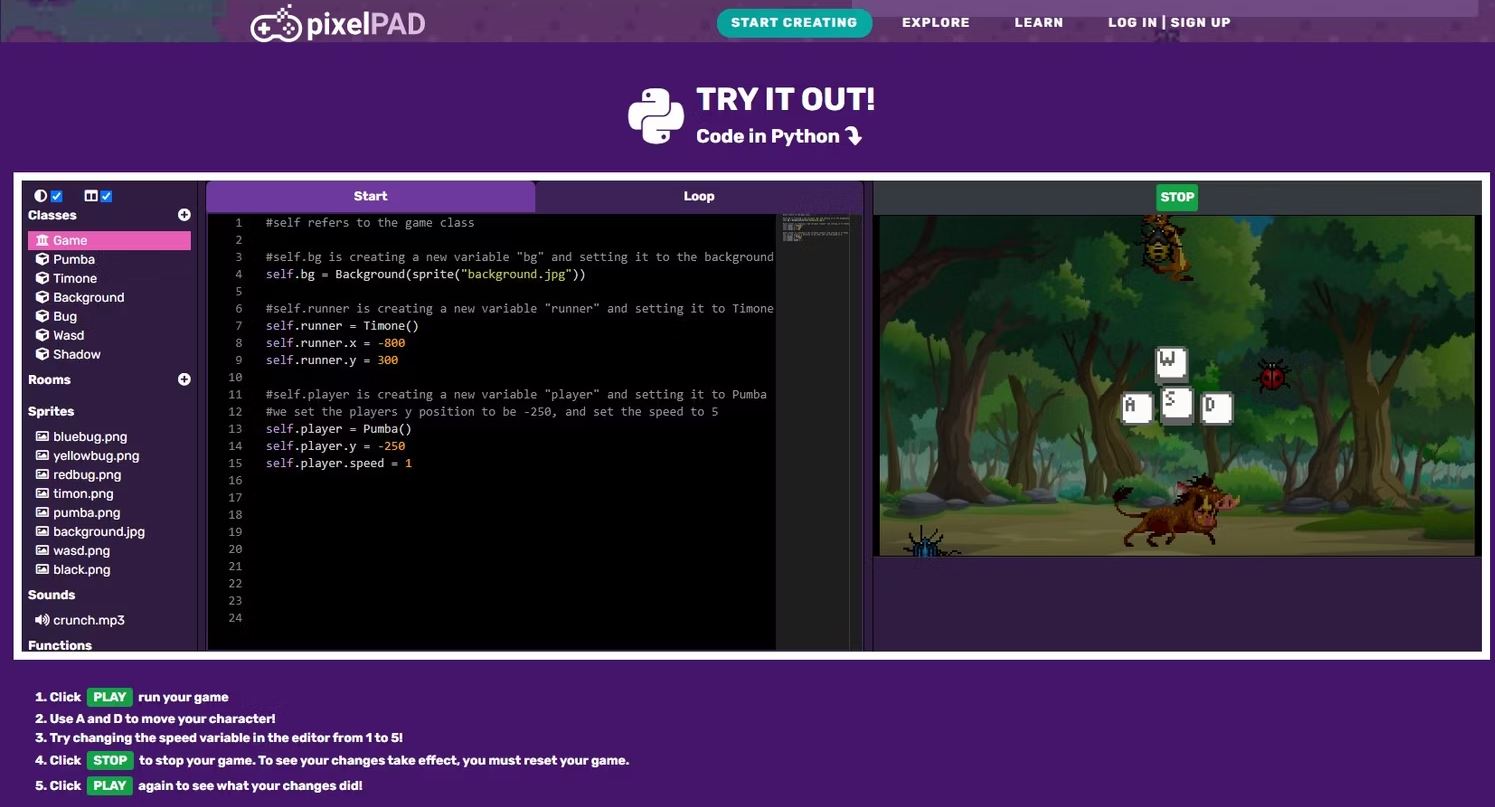1495x807 pixels.
Task: Click the Python logo icon
Action: point(656,116)
